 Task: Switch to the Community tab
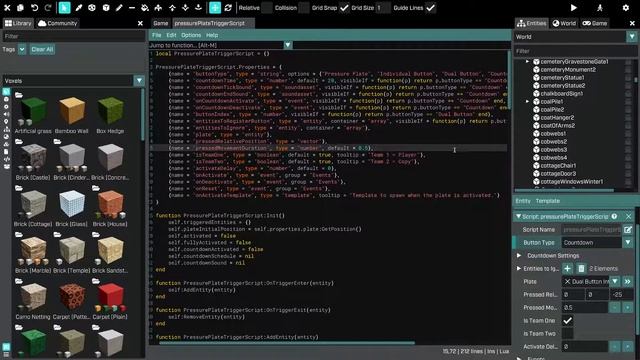(x=58, y=23)
